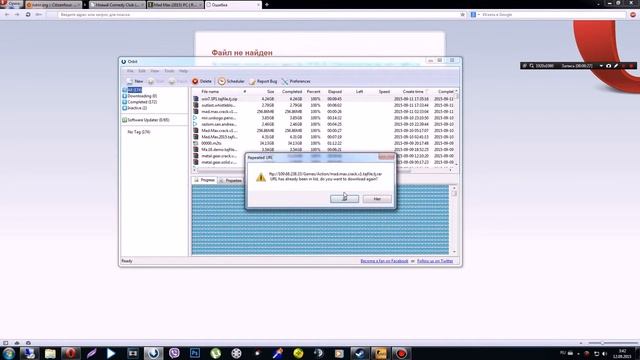640x360 pixels.
Task: Open the recording overlay dropdown arrow
Action: point(601,66)
